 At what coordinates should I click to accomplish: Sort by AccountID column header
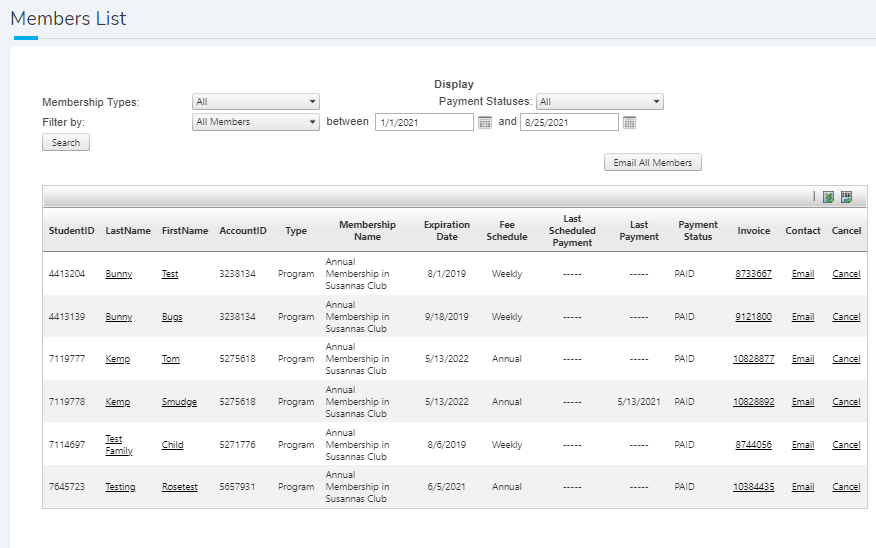pos(243,231)
